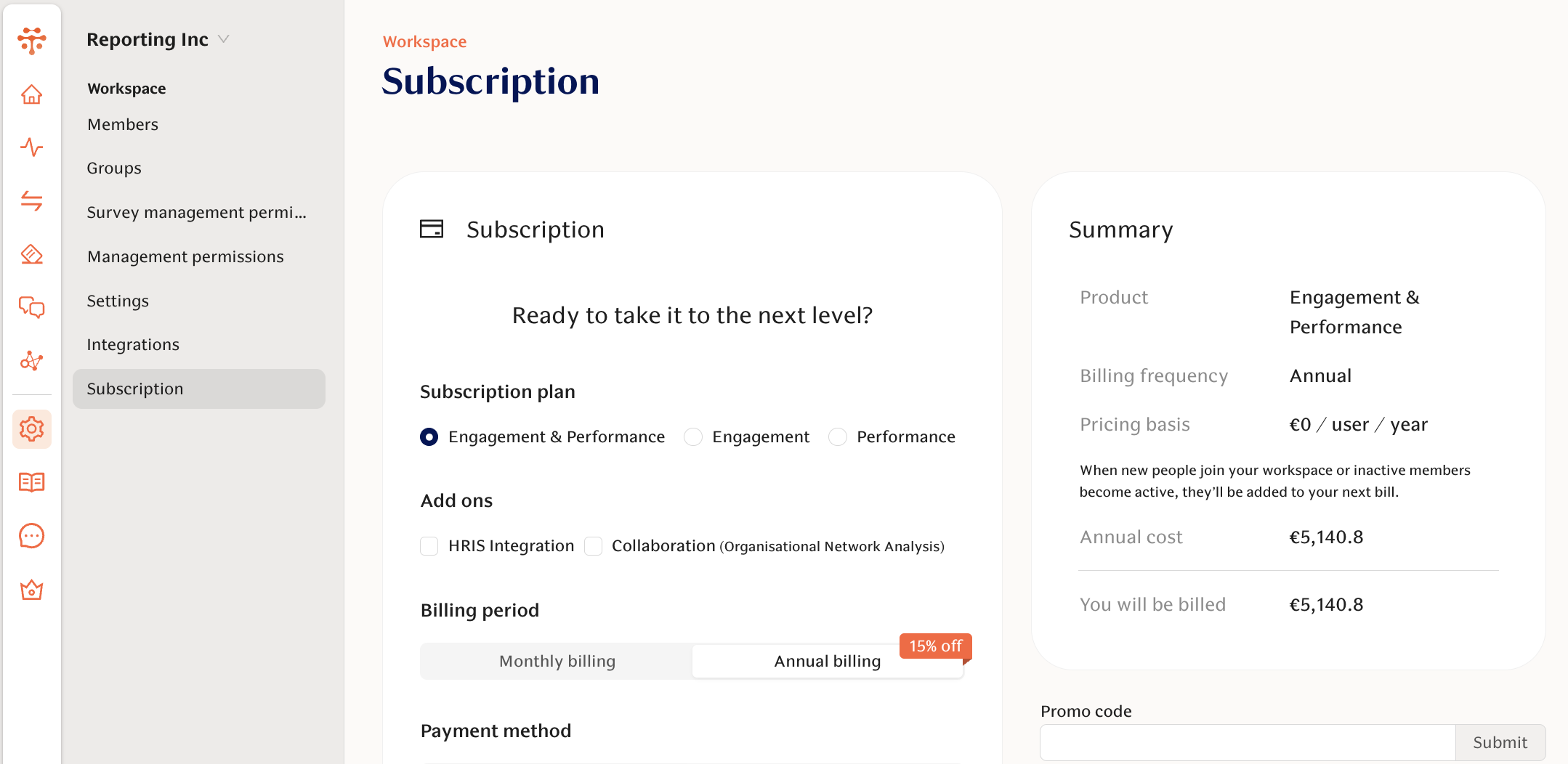Submit the promo code
Screen dimensions: 1568x764
pyautogui.click(x=1500, y=742)
